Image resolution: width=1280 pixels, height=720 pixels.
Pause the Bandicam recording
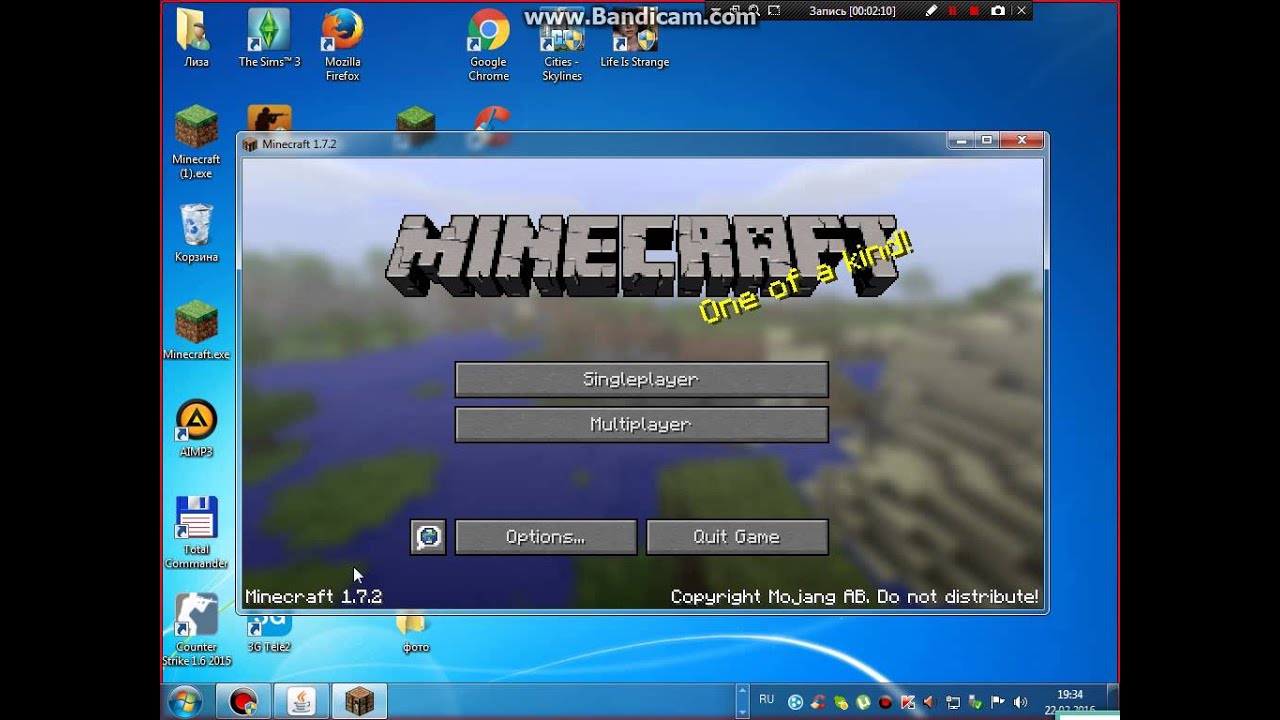[952, 11]
